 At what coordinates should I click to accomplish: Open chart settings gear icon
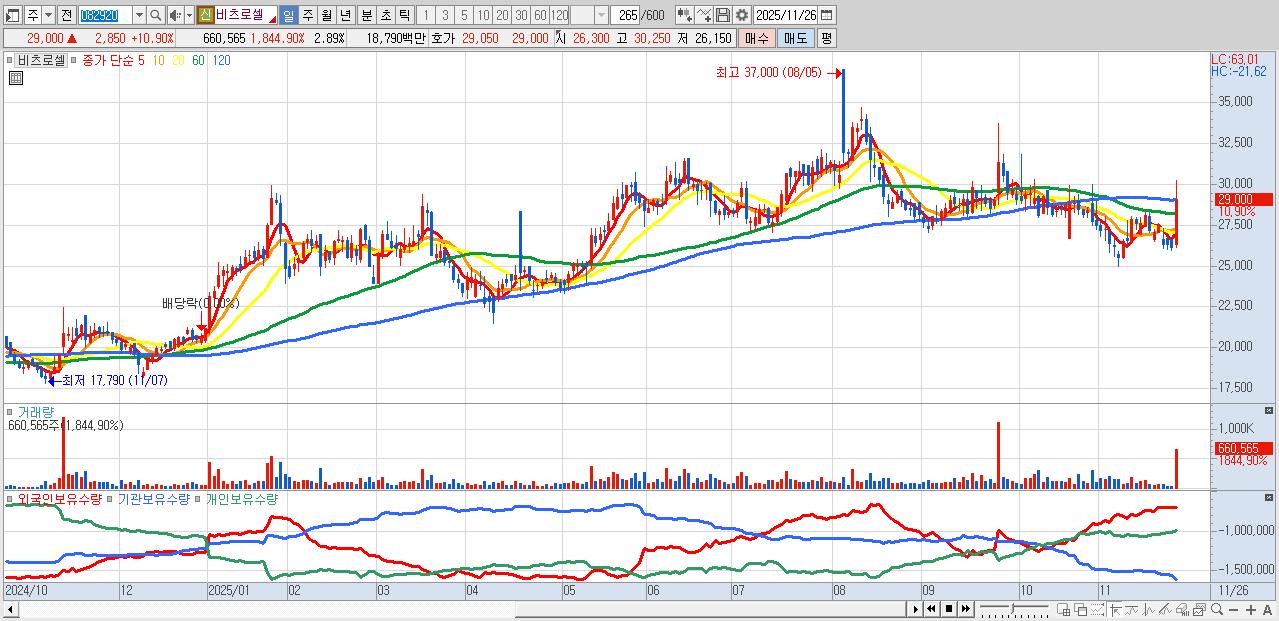pyautogui.click(x=742, y=15)
